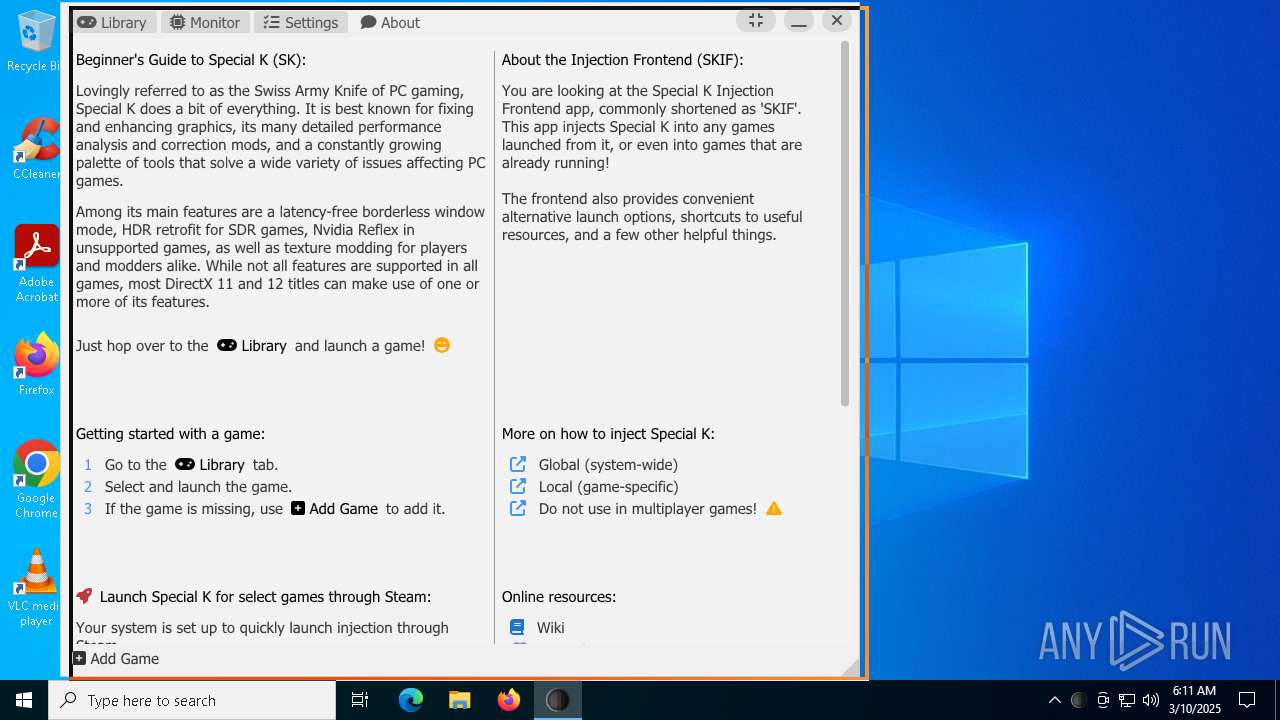The image size is (1280, 720).
Task: Click the Online resources heading
Action: [x=559, y=596]
